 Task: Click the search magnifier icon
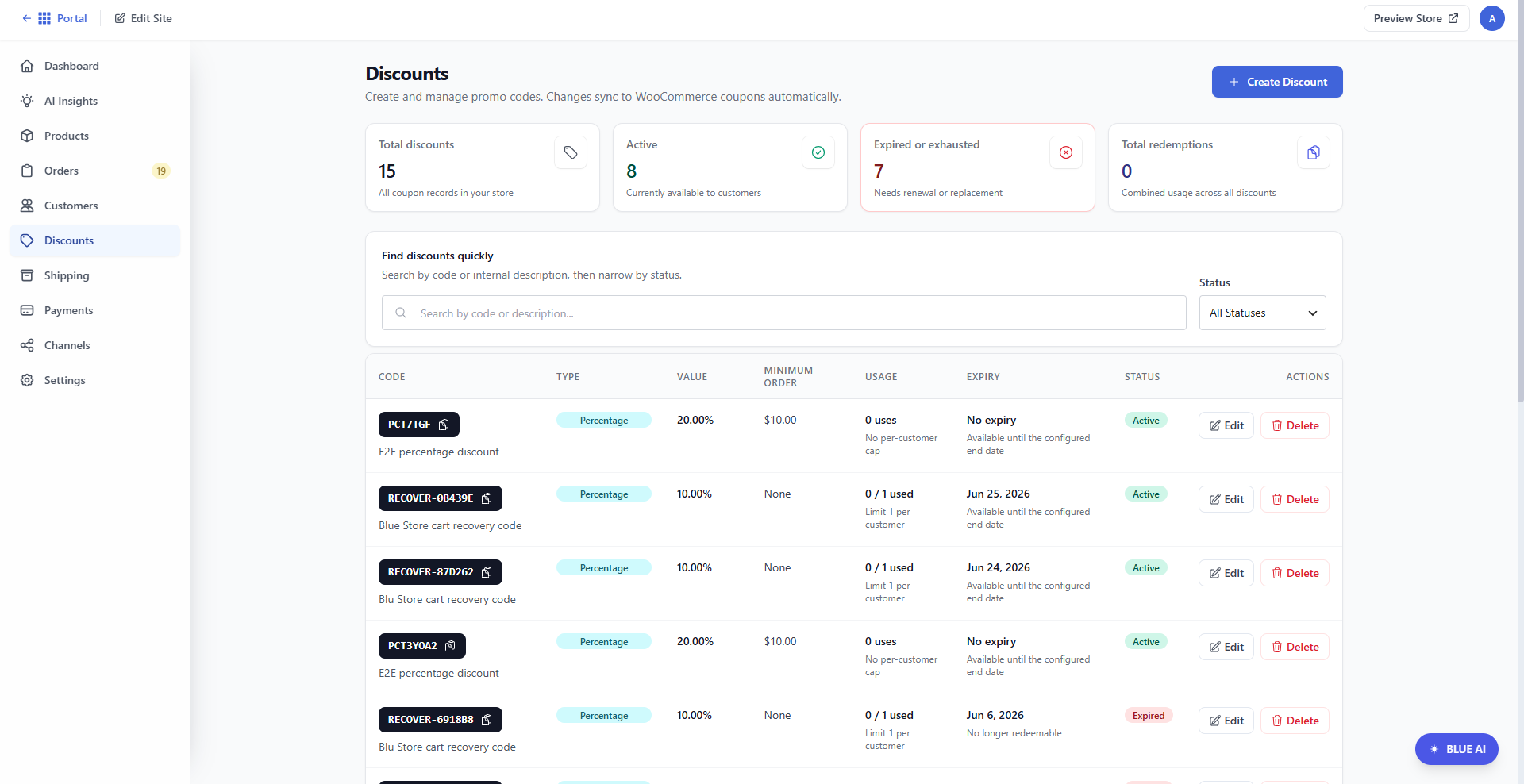(401, 313)
